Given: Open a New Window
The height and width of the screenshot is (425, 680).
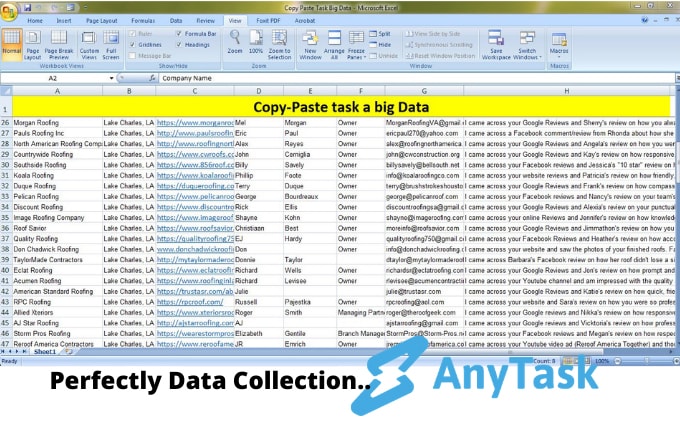Looking at the screenshot, I should (311, 45).
